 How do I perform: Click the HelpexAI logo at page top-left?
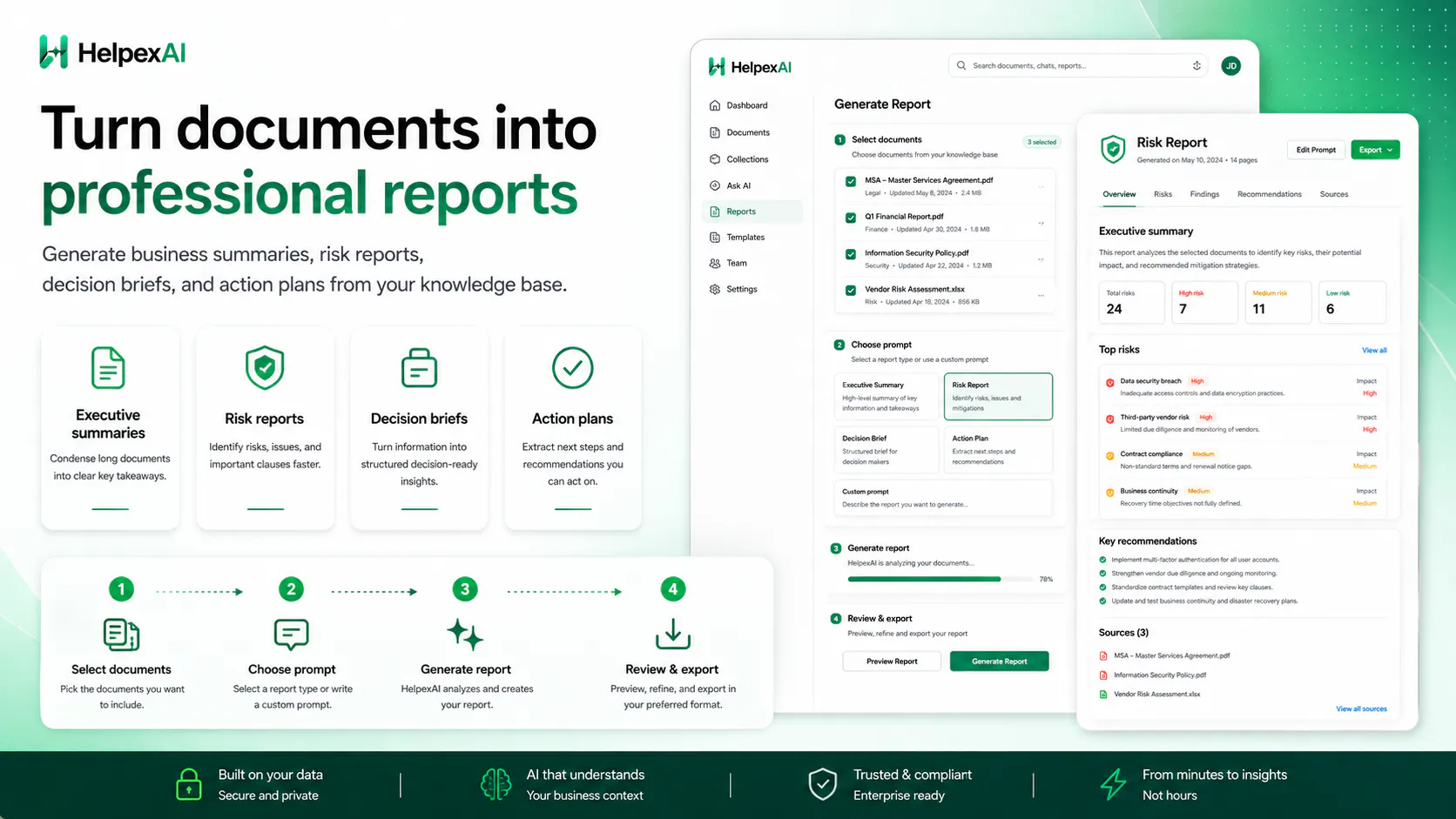point(112,52)
